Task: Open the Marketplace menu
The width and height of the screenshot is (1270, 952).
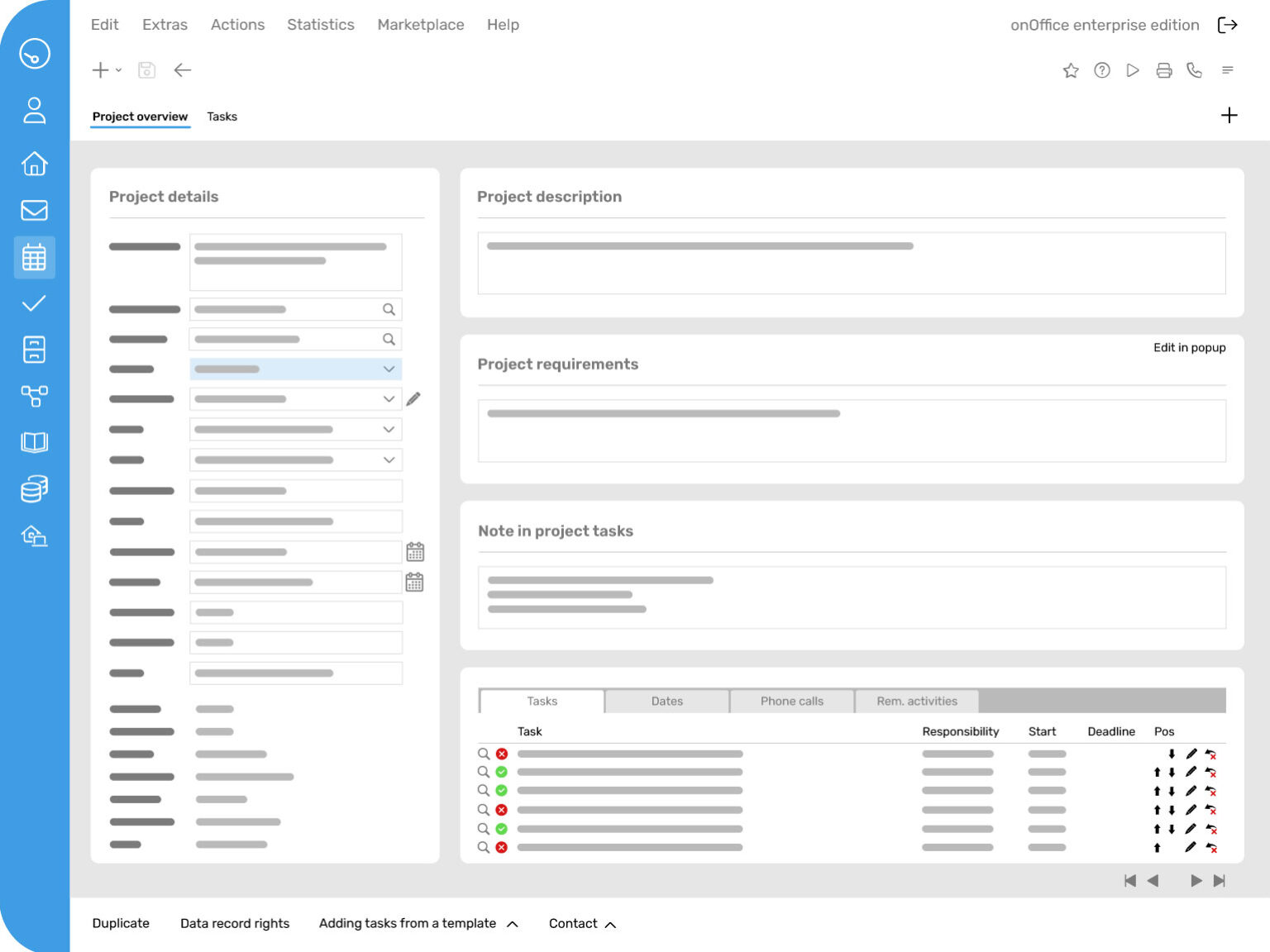Action: pos(421,25)
